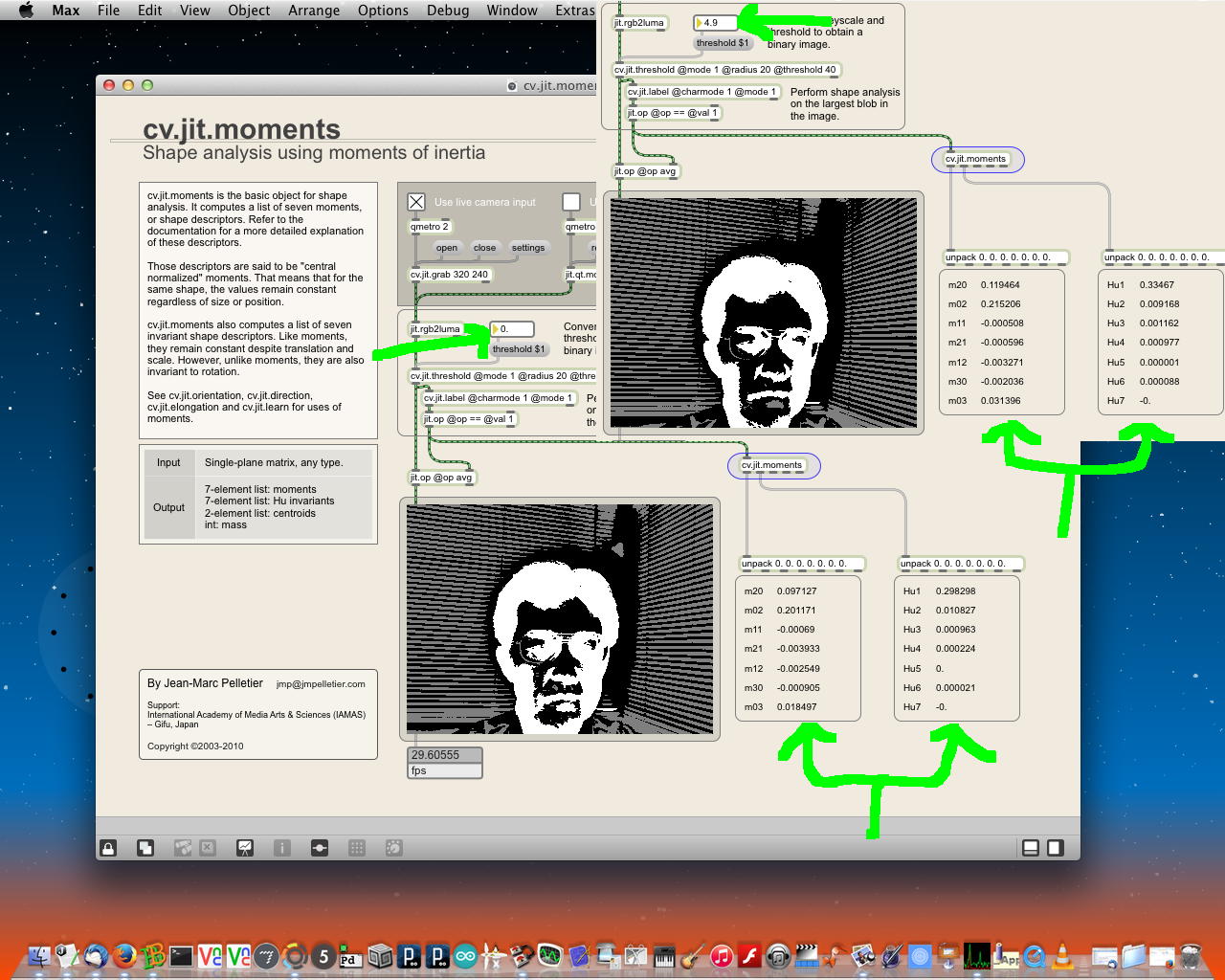
Task: Click the 'cv.jit.moments' help title
Action: click(241, 129)
